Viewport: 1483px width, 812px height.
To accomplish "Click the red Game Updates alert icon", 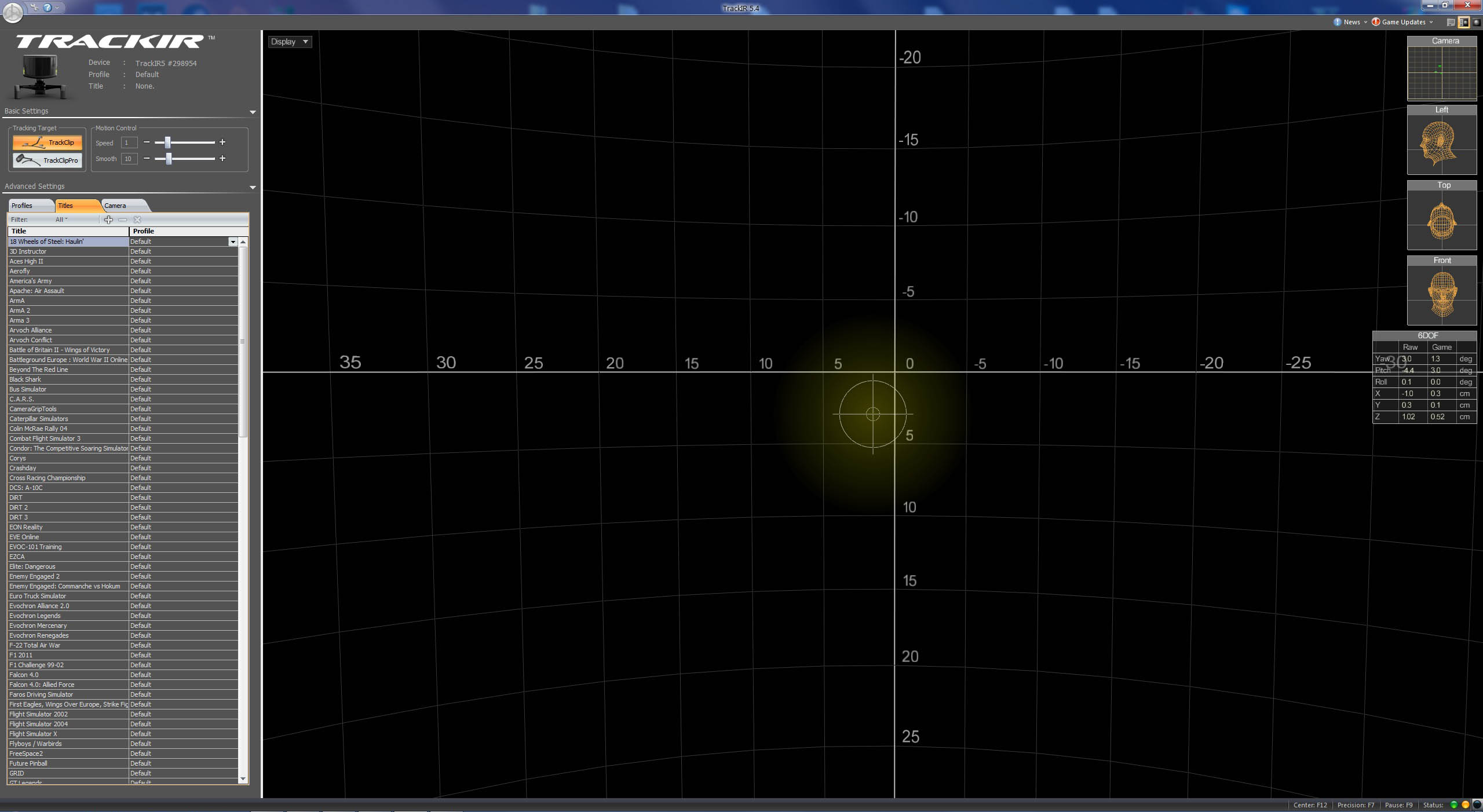I will coord(1375,22).
